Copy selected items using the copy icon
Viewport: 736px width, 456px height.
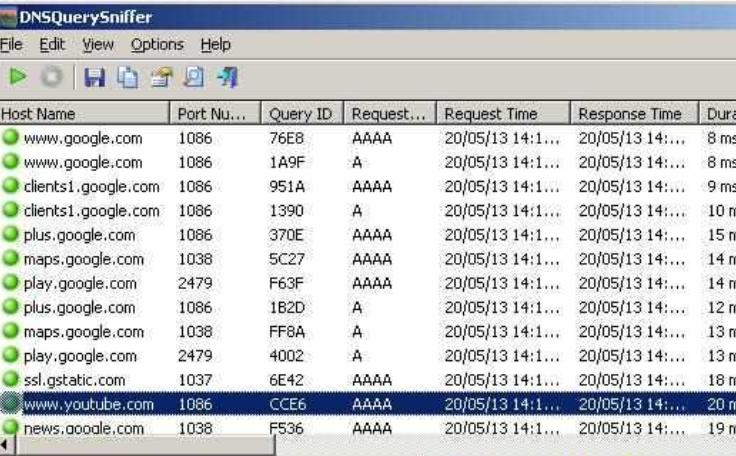[x=128, y=77]
